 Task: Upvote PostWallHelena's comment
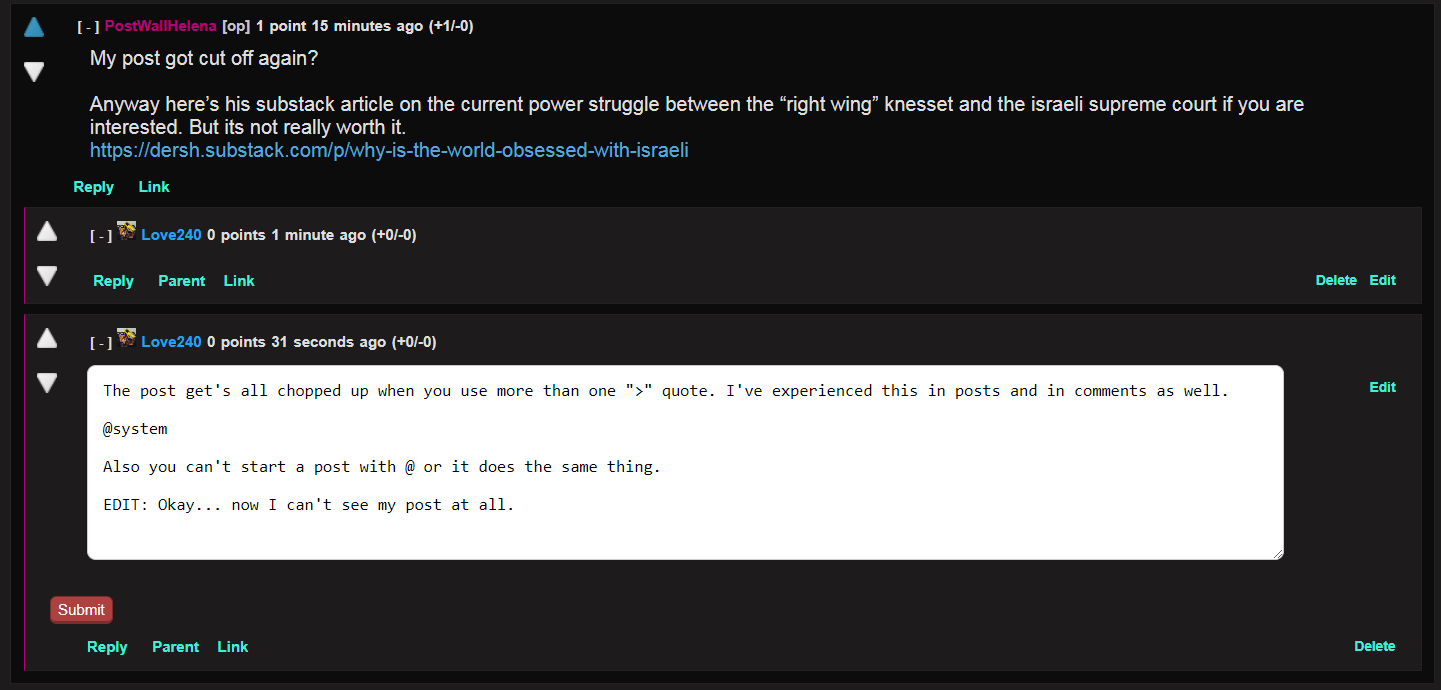click(34, 27)
